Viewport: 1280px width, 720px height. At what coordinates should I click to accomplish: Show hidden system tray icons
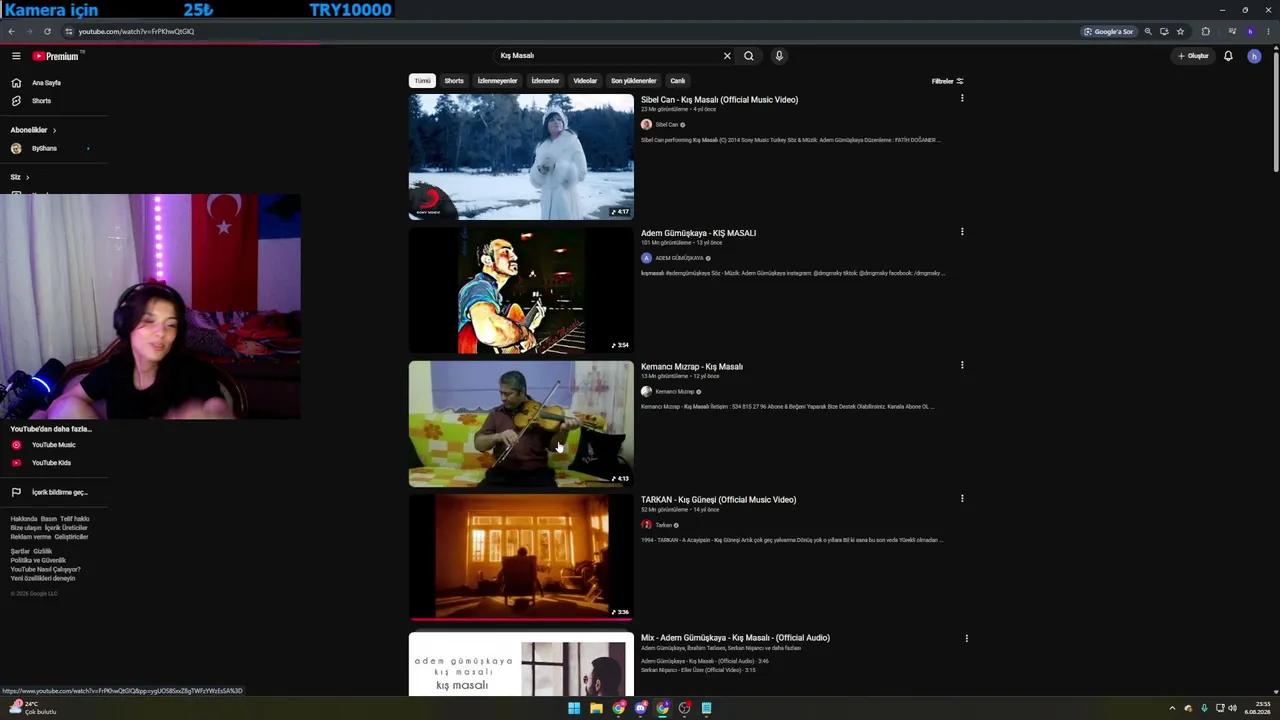point(1172,708)
